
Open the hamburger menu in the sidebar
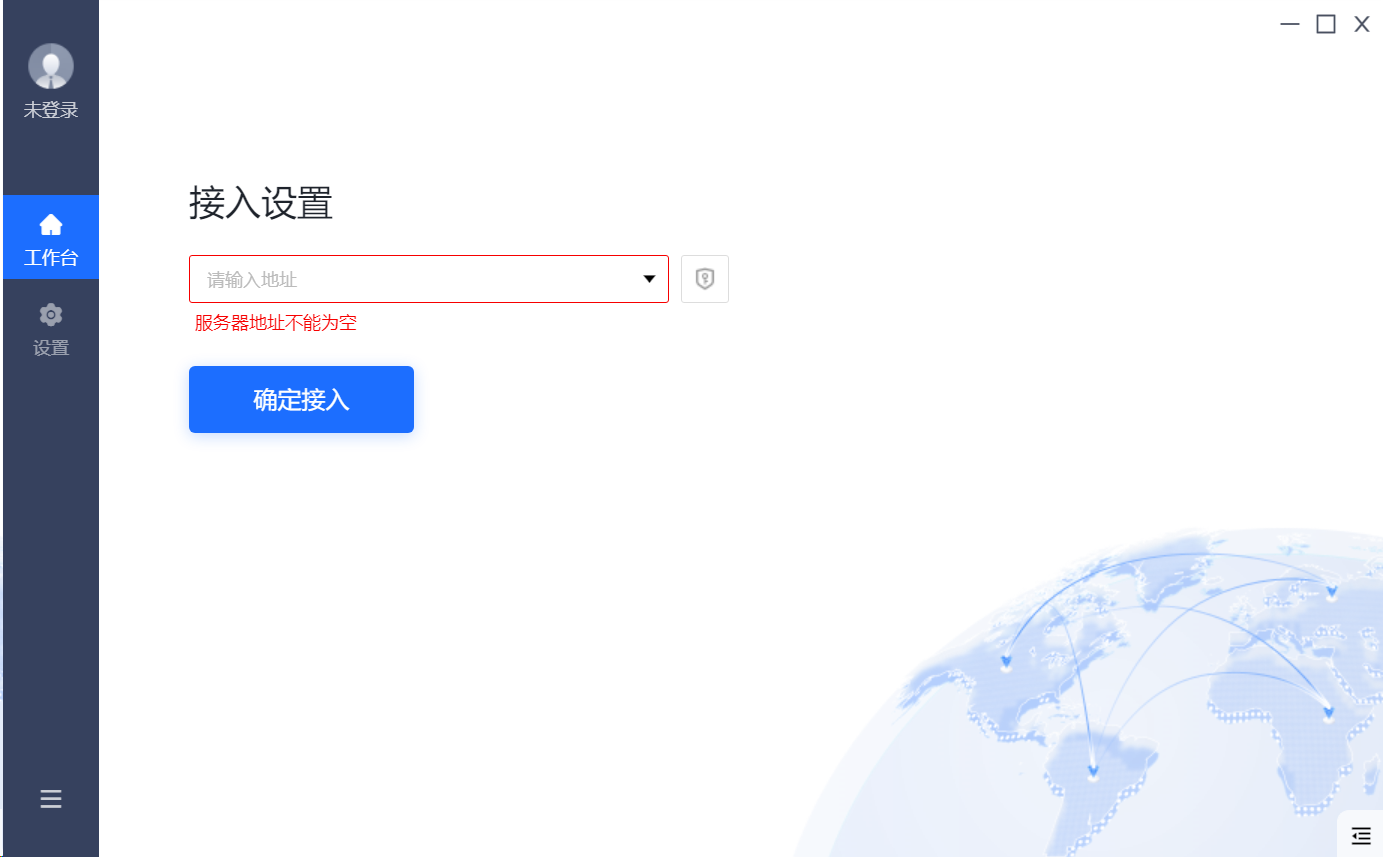point(51,799)
